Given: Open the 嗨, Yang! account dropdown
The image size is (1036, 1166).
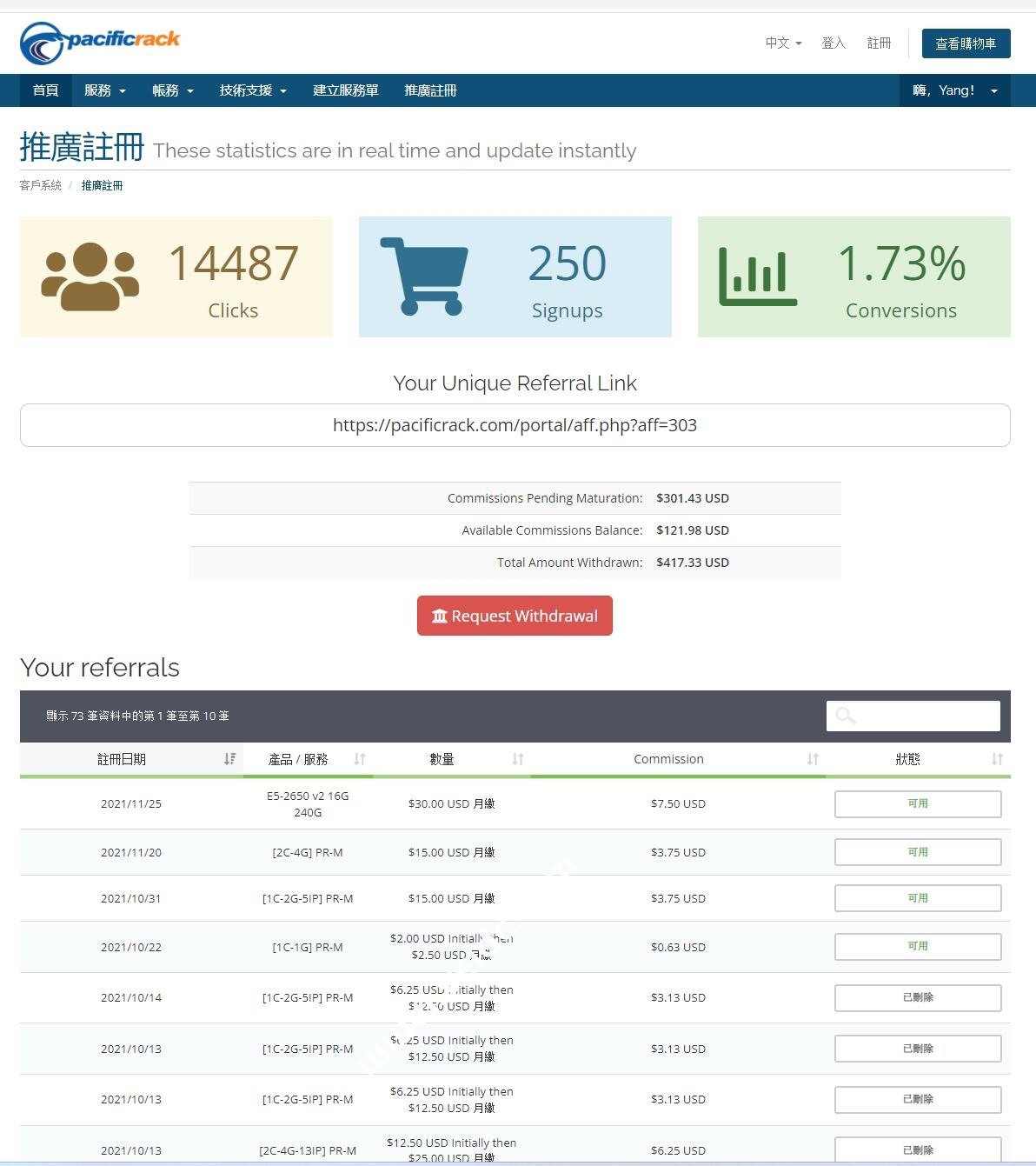Looking at the screenshot, I should point(954,90).
